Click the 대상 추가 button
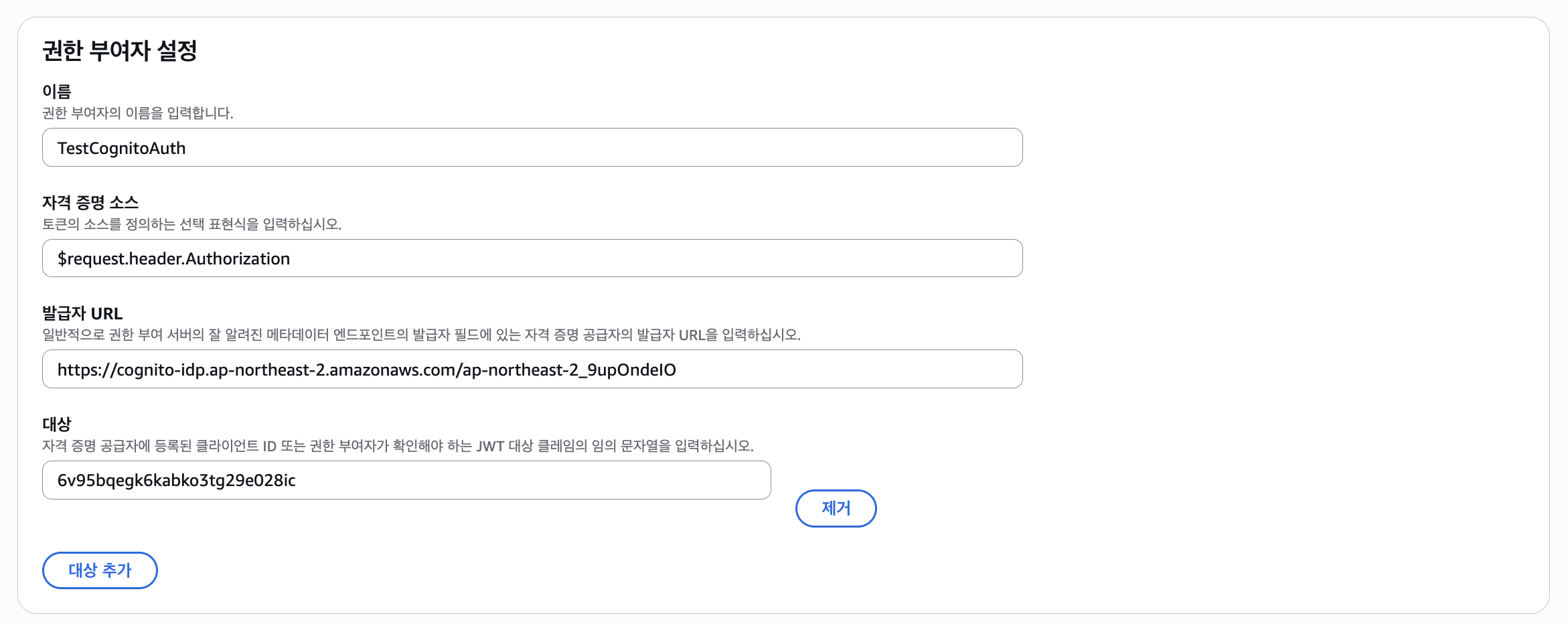Viewport: 1568px width, 624px height. coord(100,570)
